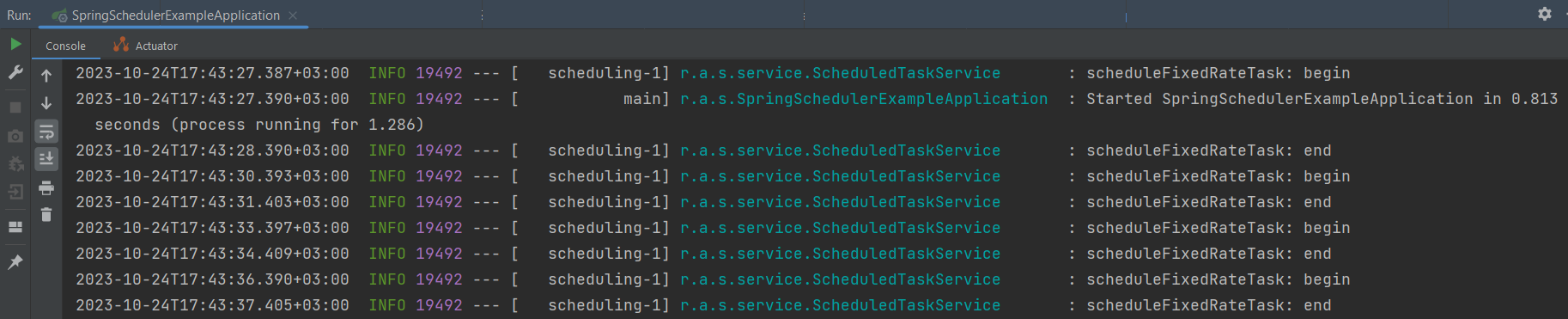Click the 'main]' thread name in the log

pos(647,99)
